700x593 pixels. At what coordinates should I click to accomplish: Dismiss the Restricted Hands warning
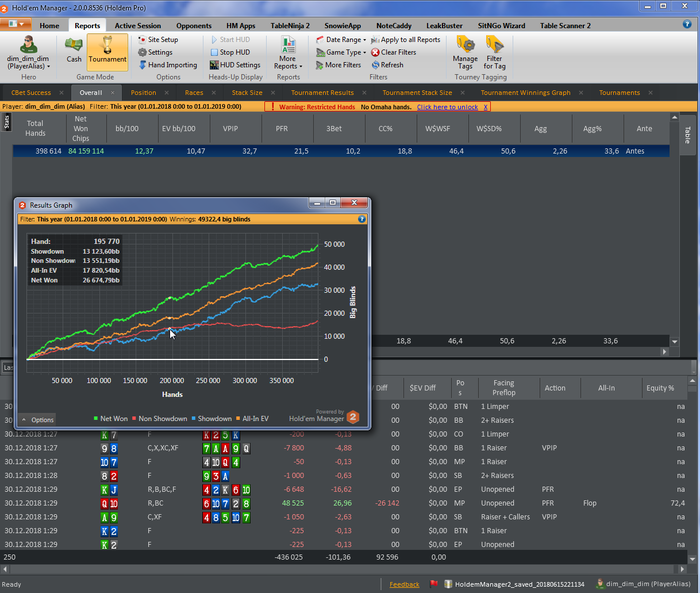[x=485, y=107]
